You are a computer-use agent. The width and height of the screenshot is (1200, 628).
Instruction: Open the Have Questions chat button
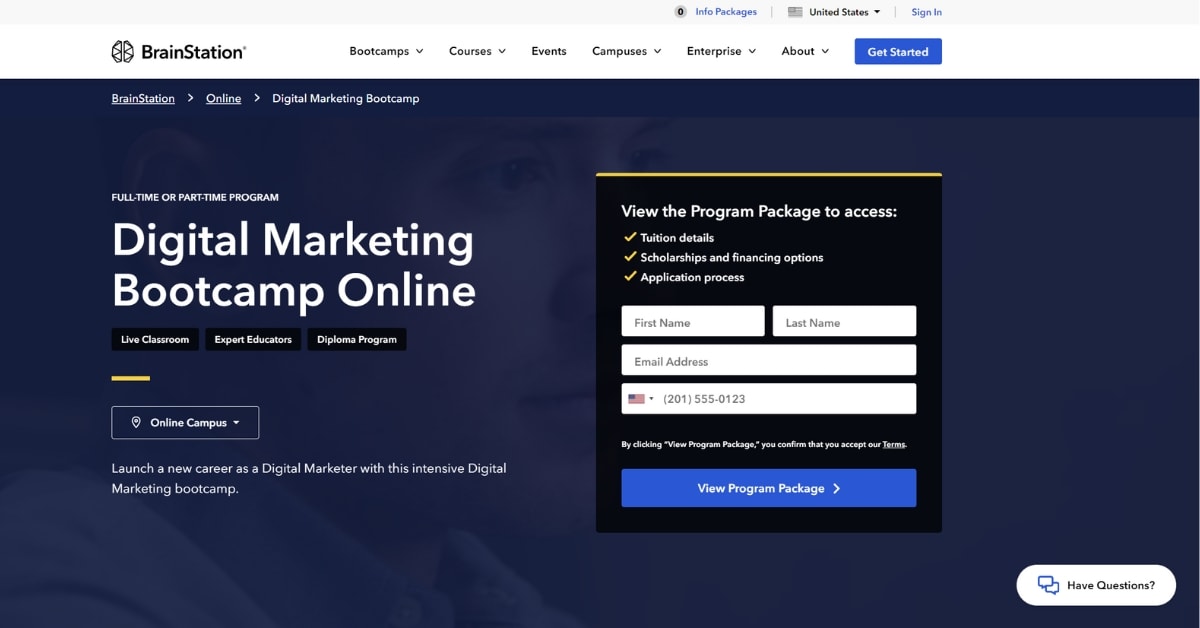1096,585
